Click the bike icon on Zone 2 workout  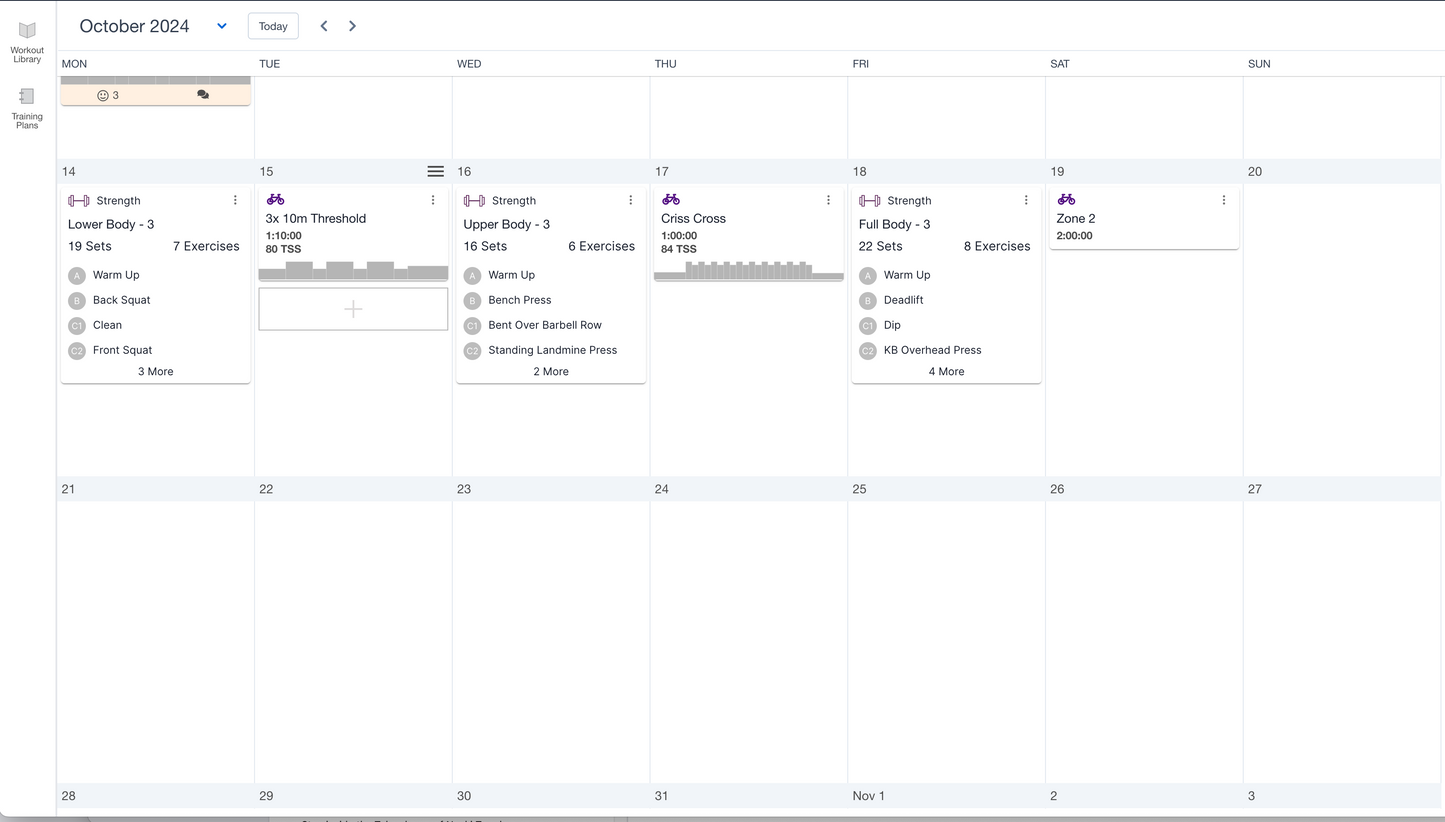coord(1066,200)
